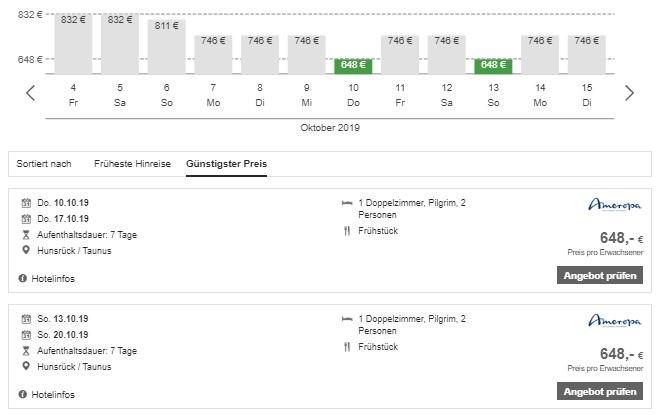The height and width of the screenshot is (415, 664).
Task: Switch to Früheste Hinreise sorting tab
Action: 132,164
